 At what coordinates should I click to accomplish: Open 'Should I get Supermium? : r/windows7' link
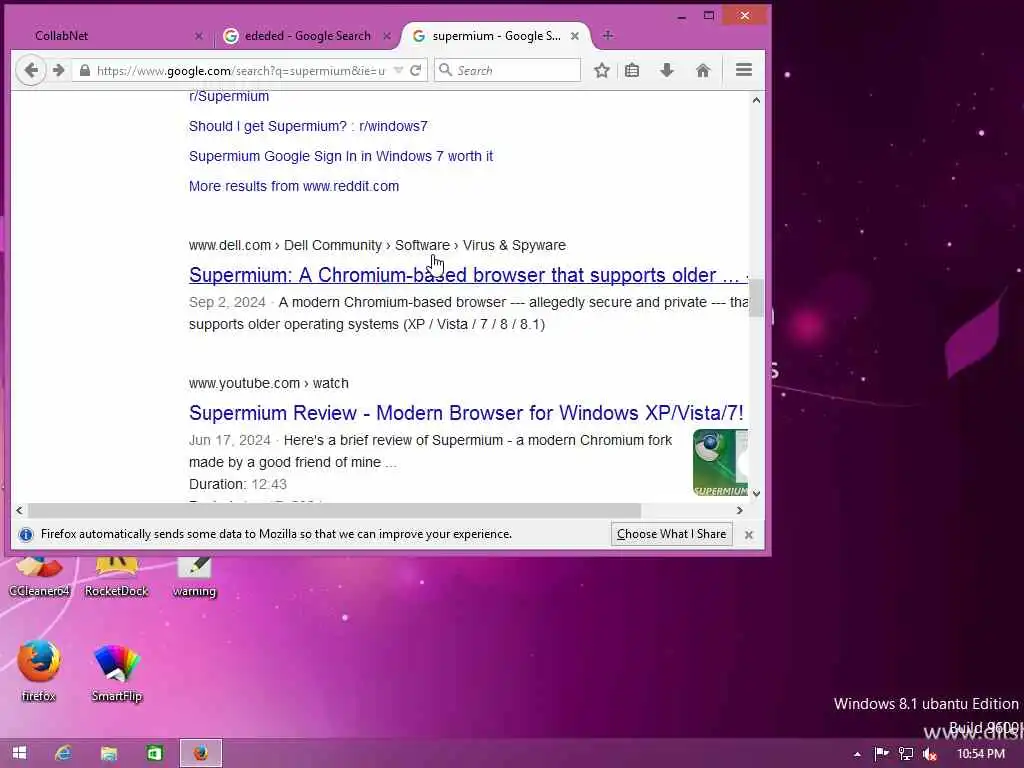[x=308, y=126]
